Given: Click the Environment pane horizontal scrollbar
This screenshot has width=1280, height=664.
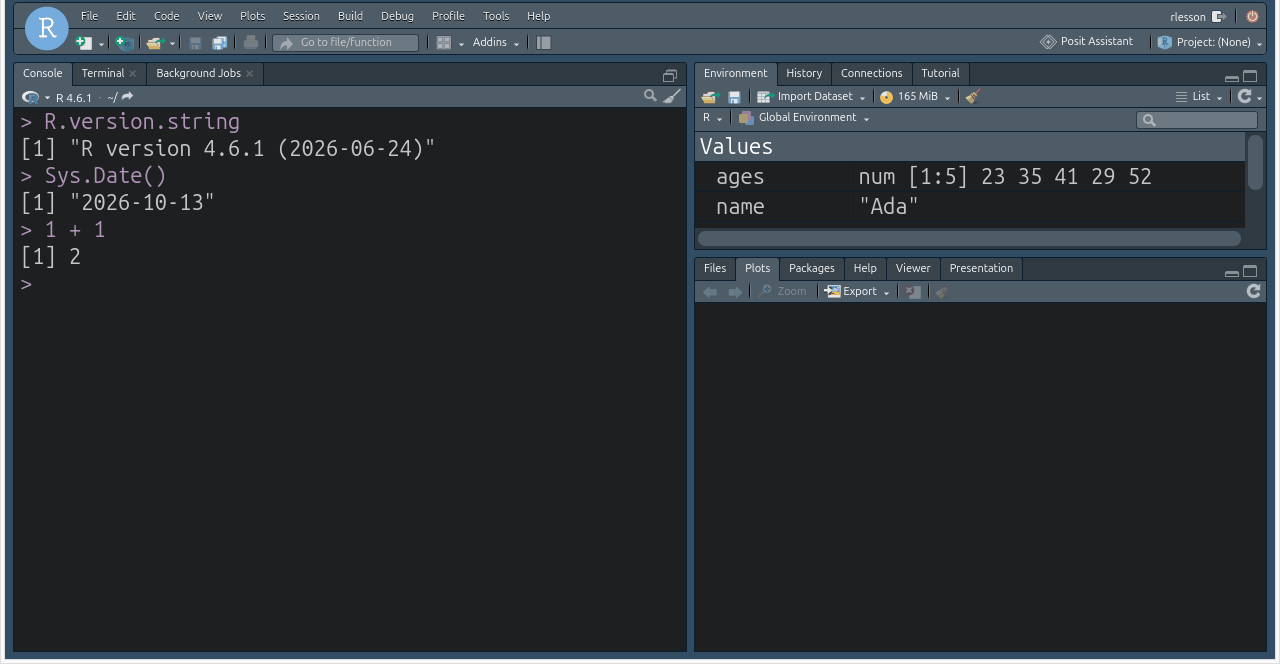Looking at the screenshot, I should pyautogui.click(x=969, y=239).
